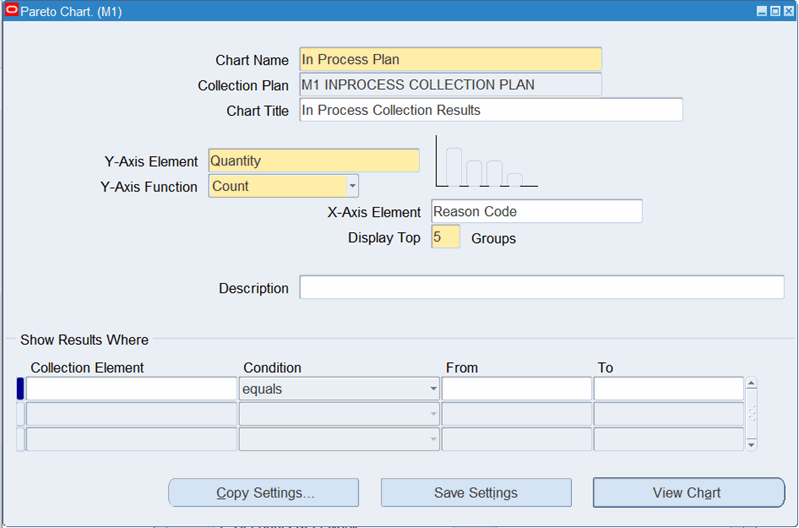
Task: Click the Chart Name field
Action: [x=450, y=59]
